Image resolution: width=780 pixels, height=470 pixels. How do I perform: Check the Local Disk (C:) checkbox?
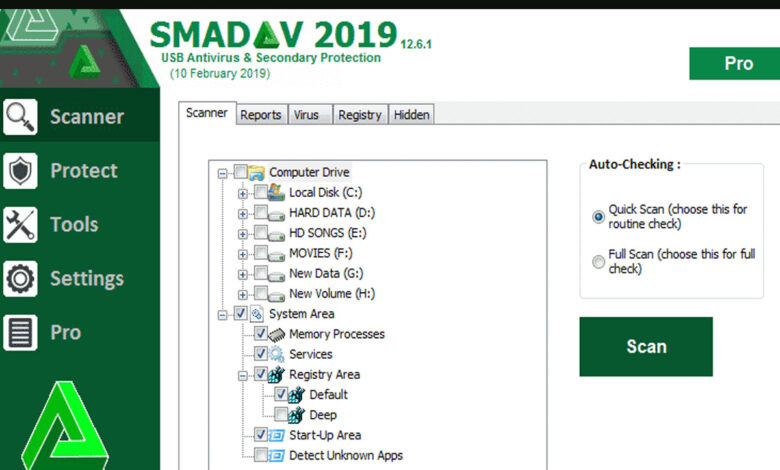point(261,192)
